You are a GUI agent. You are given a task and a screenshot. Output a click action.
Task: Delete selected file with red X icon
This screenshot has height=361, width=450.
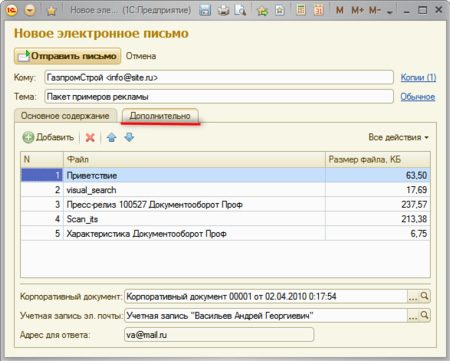pyautogui.click(x=90, y=137)
